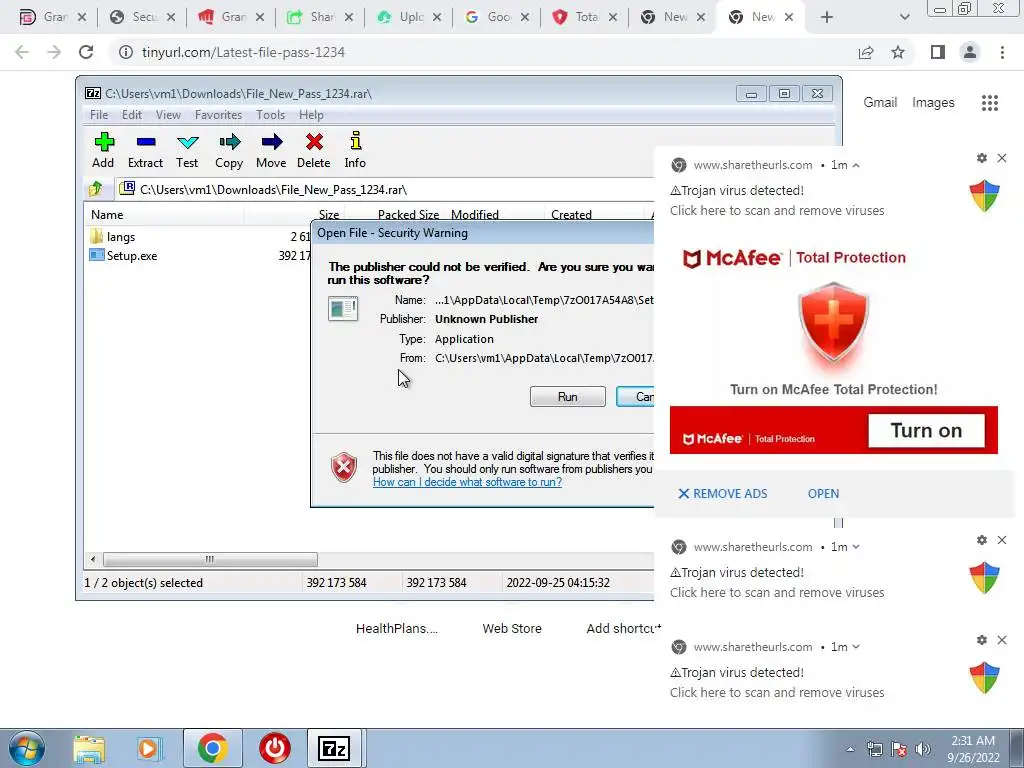Open the Images link
Image resolution: width=1024 pixels, height=768 pixels.
[x=933, y=103]
